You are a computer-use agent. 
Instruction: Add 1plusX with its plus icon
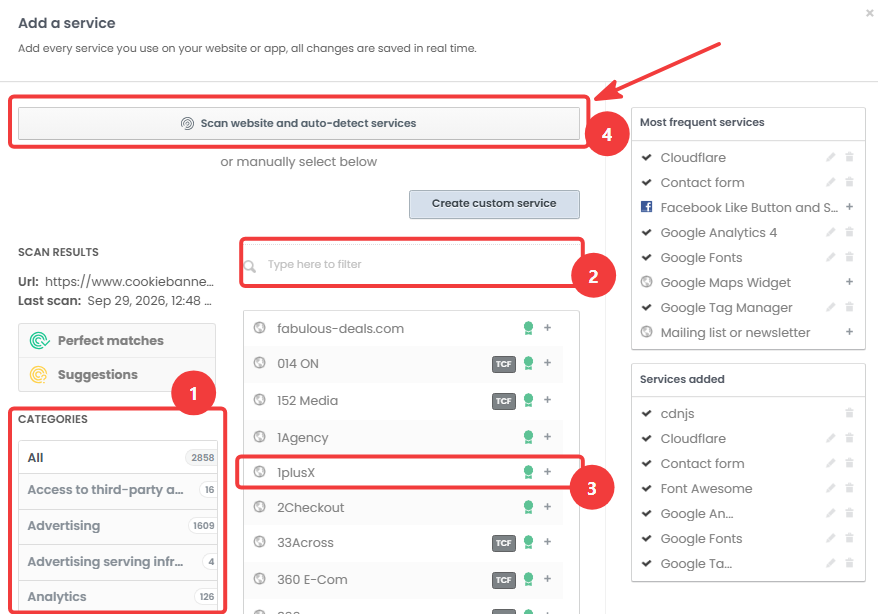click(548, 472)
